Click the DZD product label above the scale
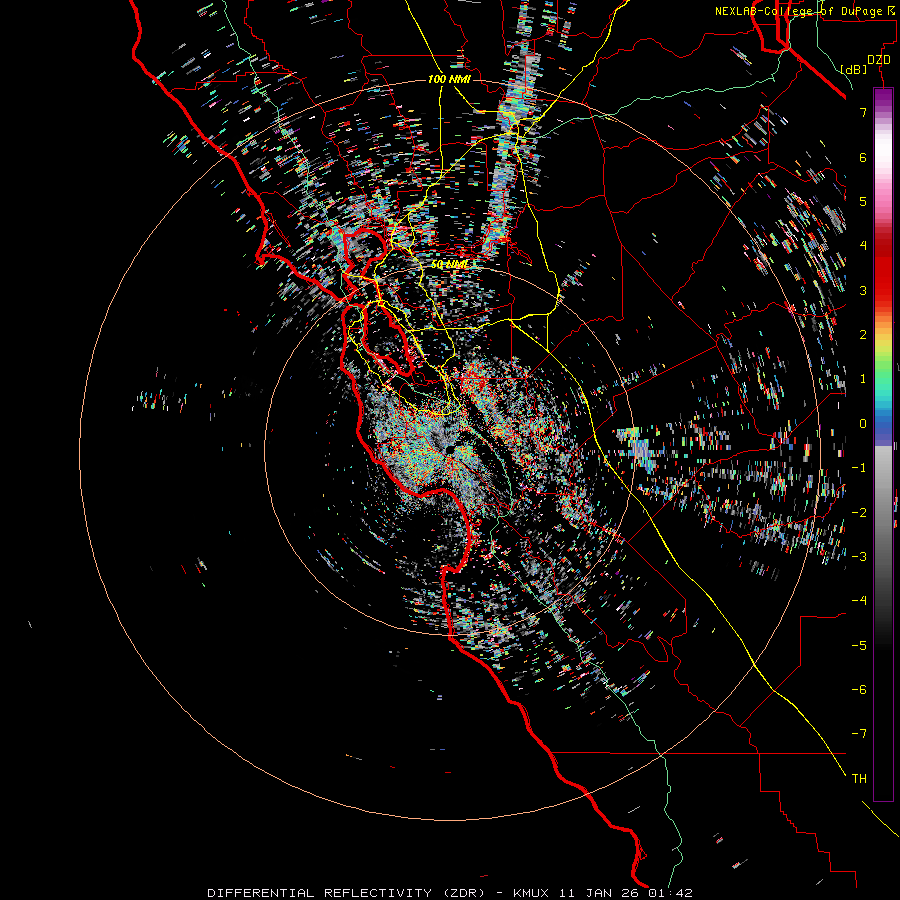The image size is (900, 900). pos(879,60)
